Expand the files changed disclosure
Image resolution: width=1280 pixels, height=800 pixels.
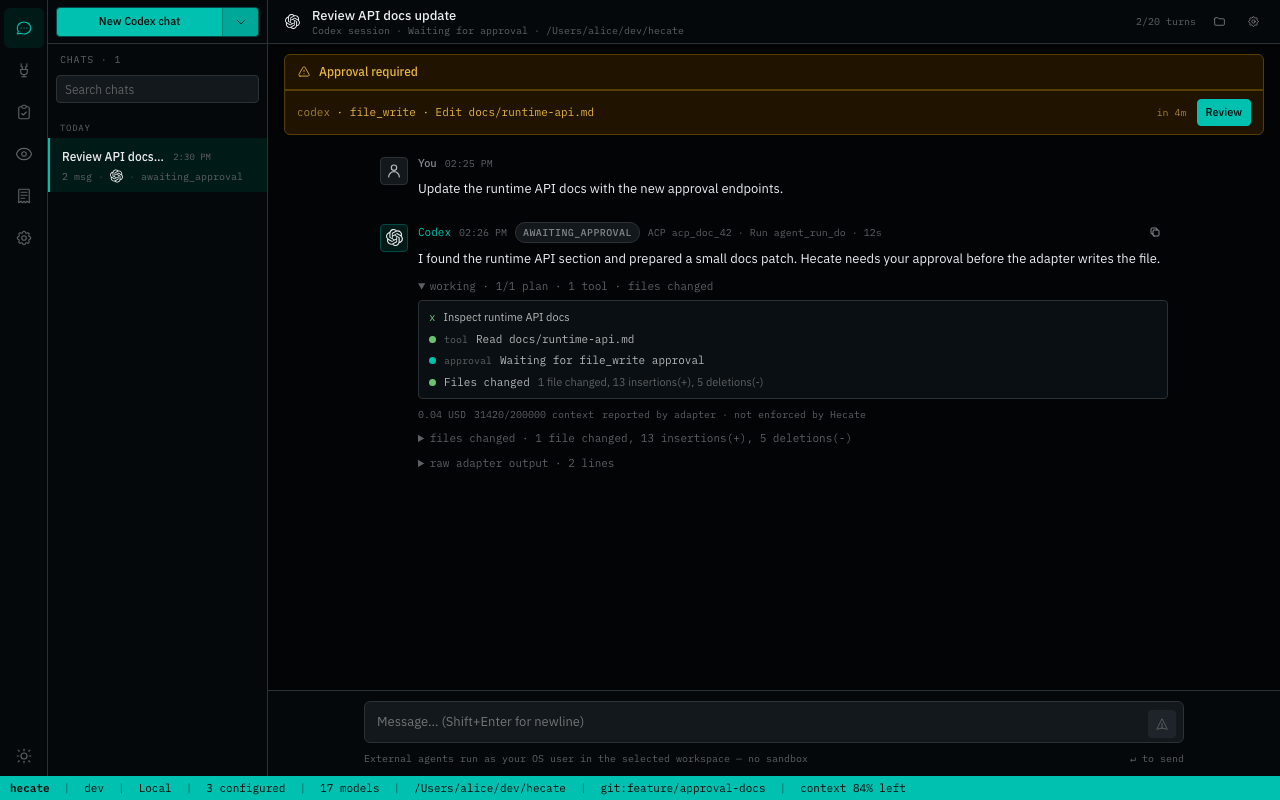635,438
